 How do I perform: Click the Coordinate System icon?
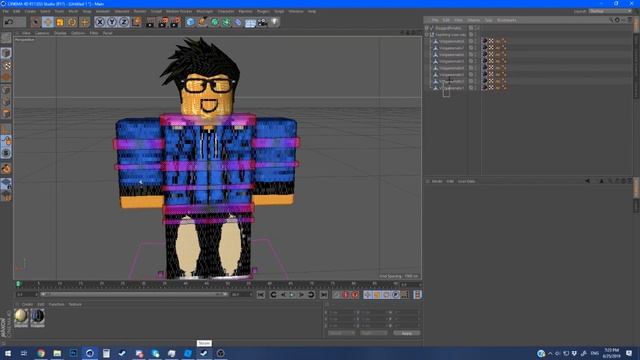137,22
